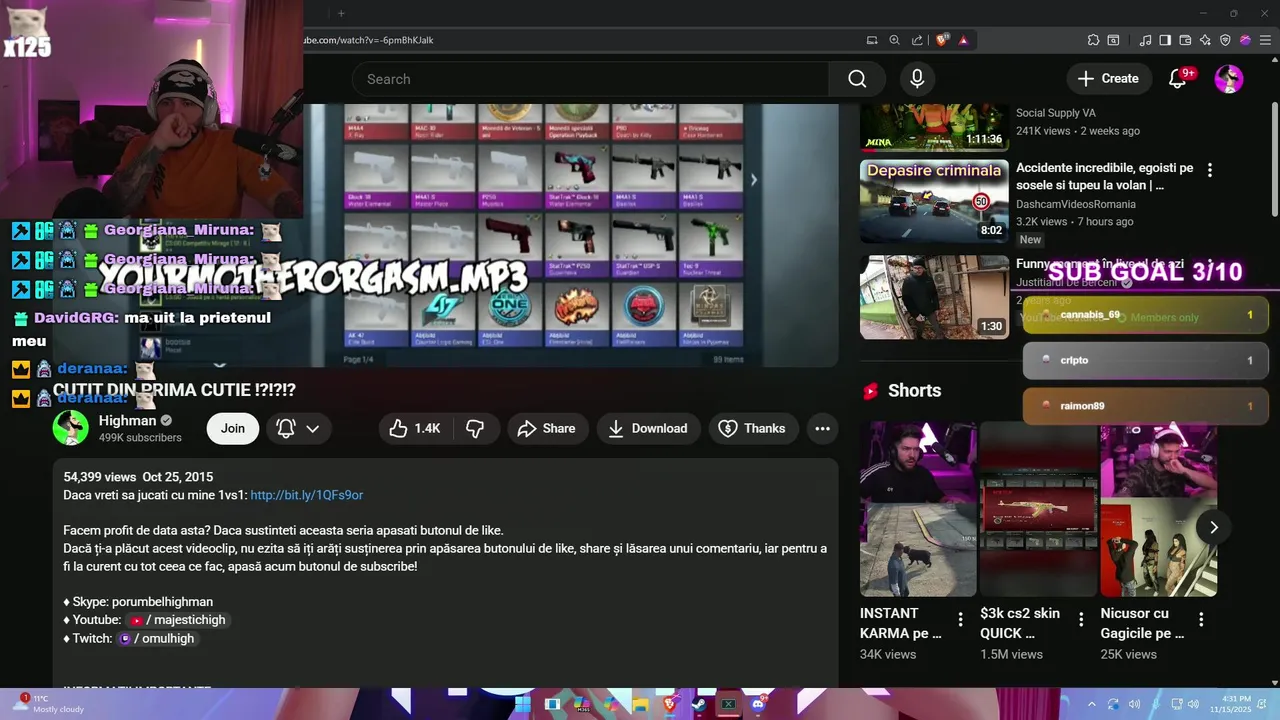
Task: Click the Brave Shields lion icon
Action: (942, 40)
